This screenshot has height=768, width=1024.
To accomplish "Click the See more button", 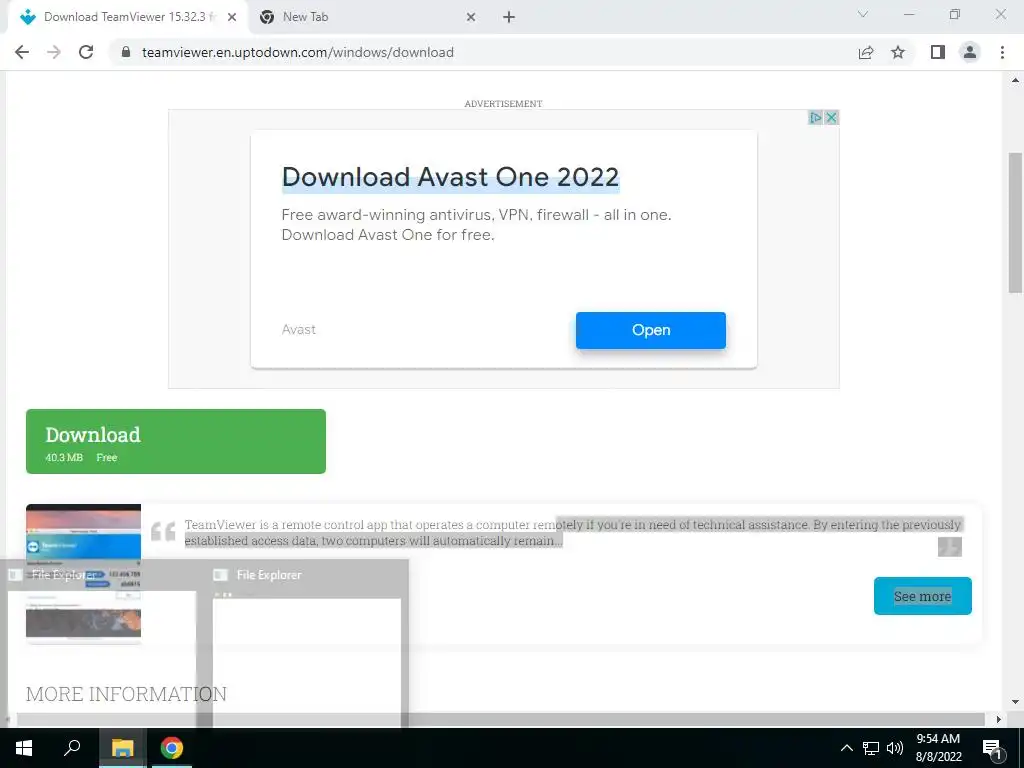I will point(923,596).
